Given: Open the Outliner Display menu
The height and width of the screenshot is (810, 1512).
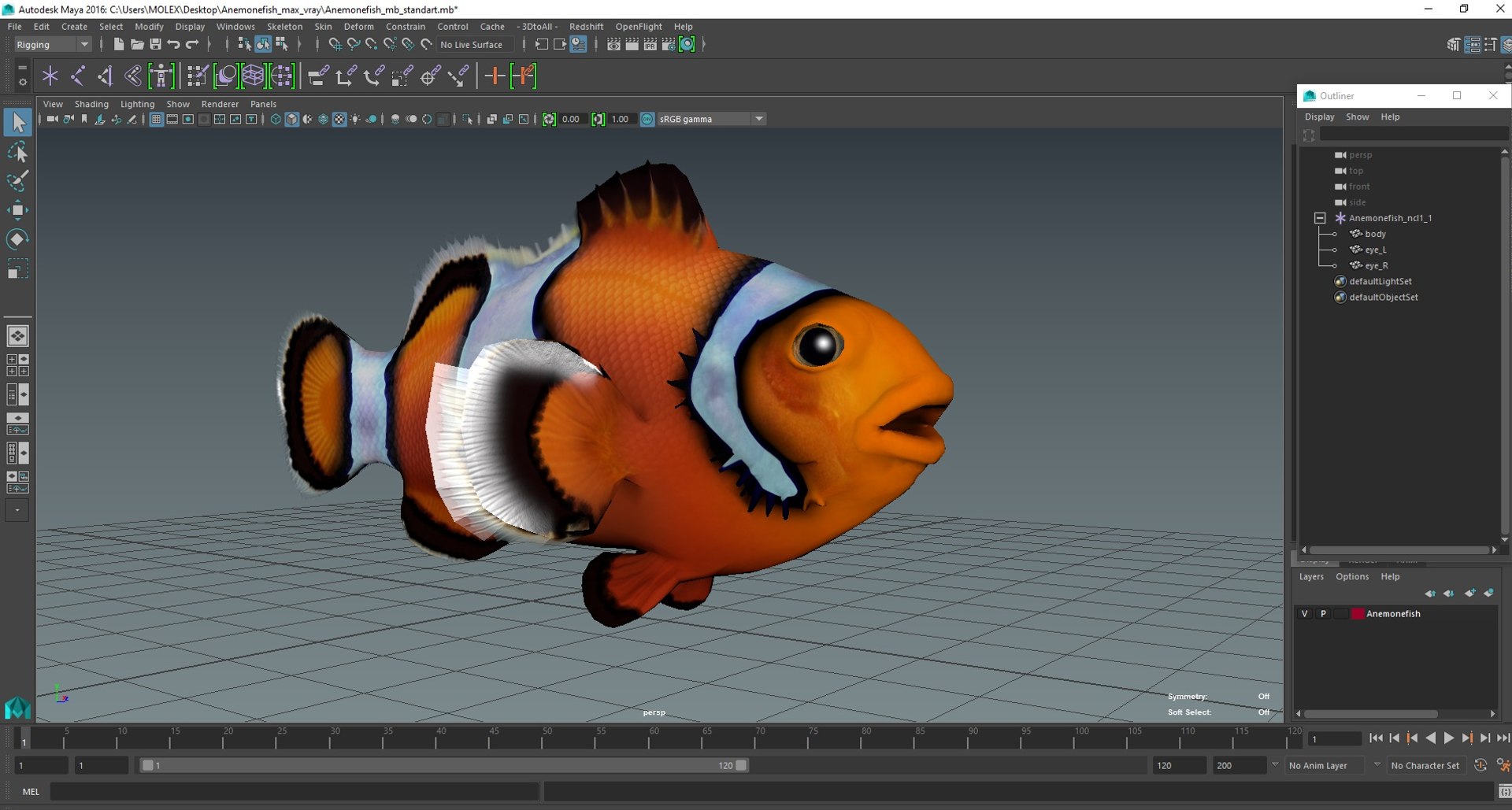Looking at the screenshot, I should (1319, 117).
